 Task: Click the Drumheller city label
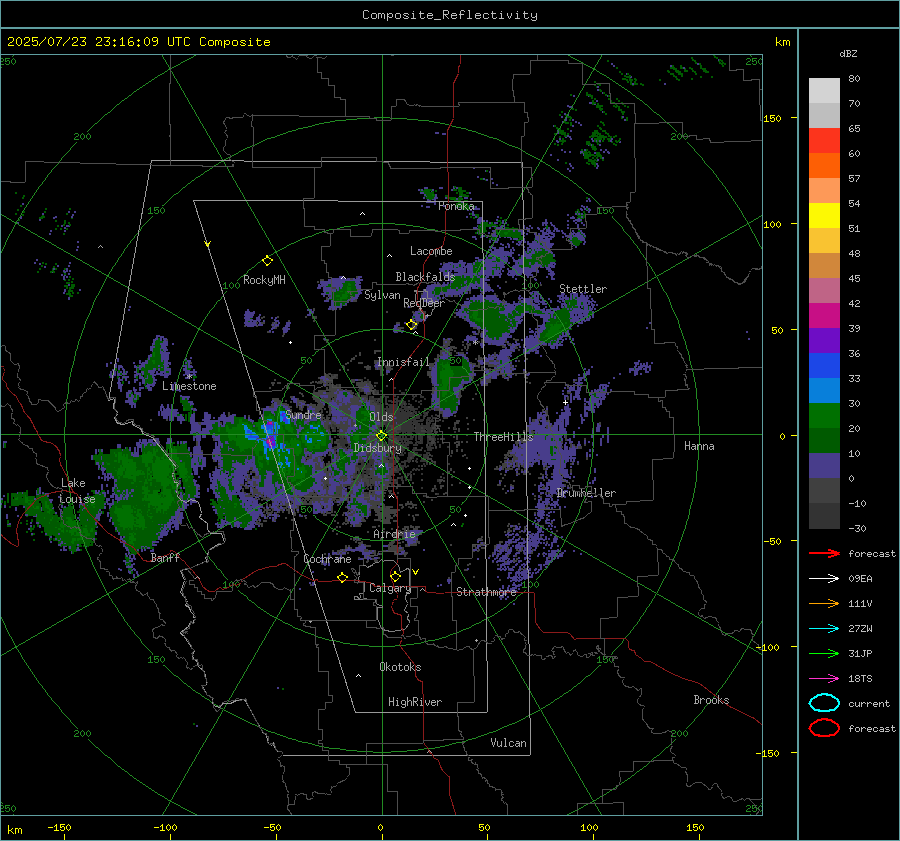point(586,493)
